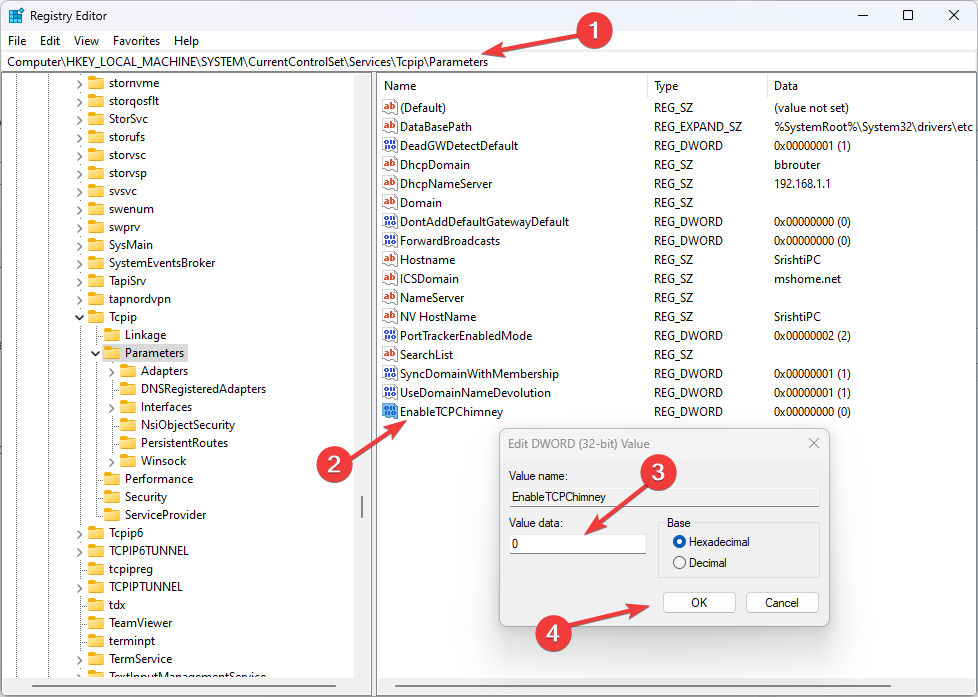Select the ServiceProvider tree item
Image resolution: width=978 pixels, height=697 pixels.
[165, 515]
